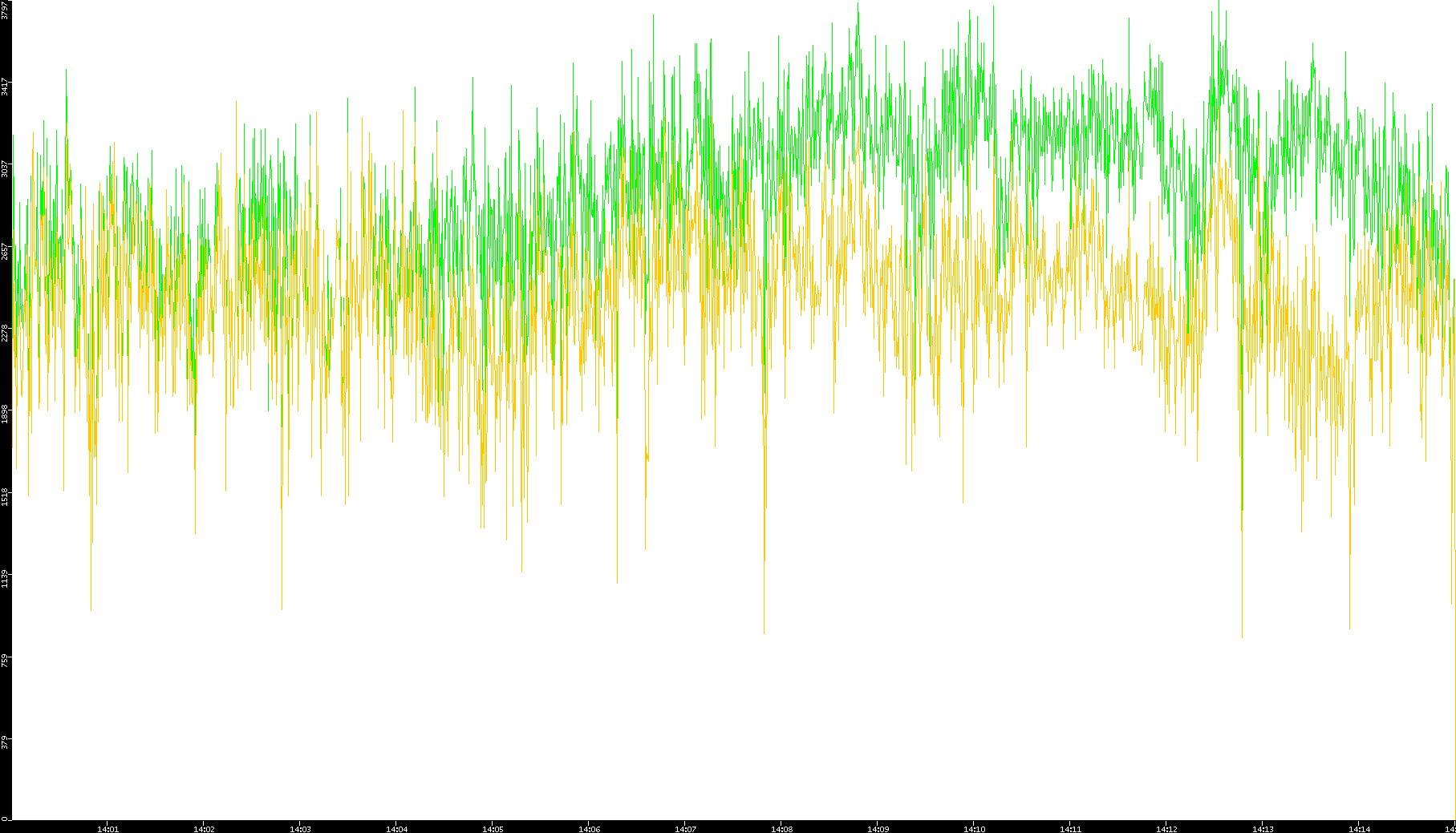The height and width of the screenshot is (833, 1456).
Task: Select the 14:08 time axis marker
Action: tap(781, 829)
